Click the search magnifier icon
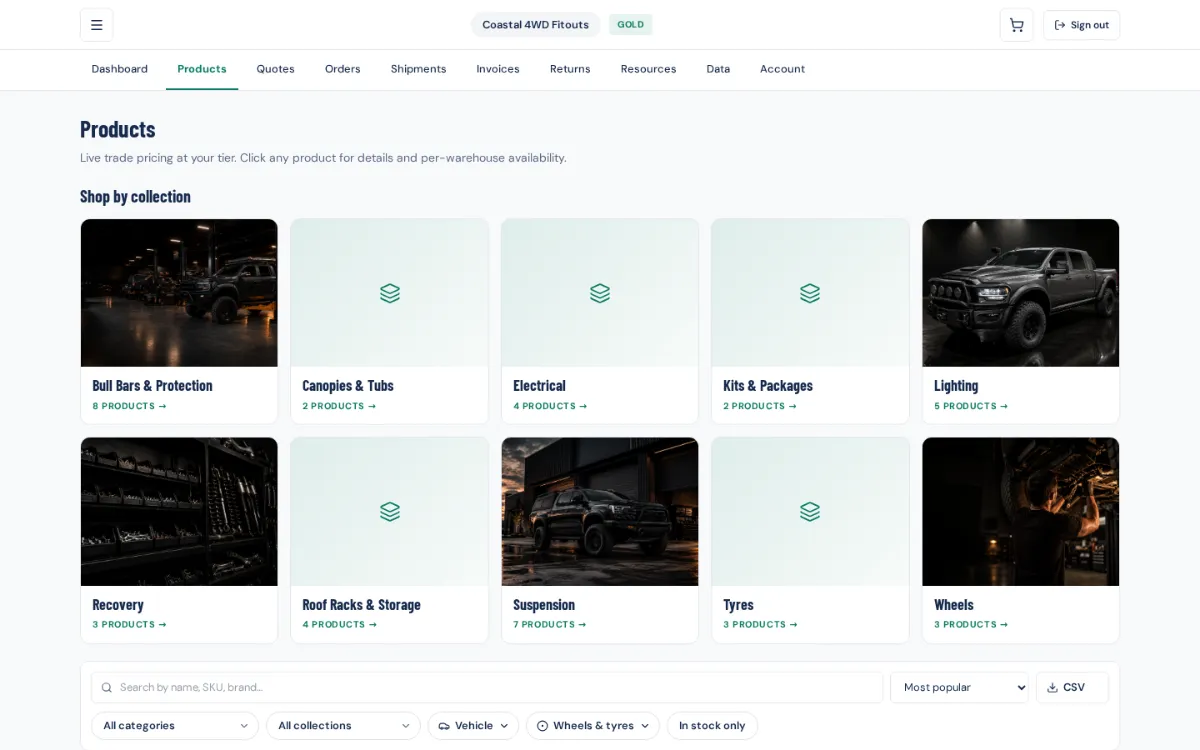The height and width of the screenshot is (750, 1200). [107, 687]
